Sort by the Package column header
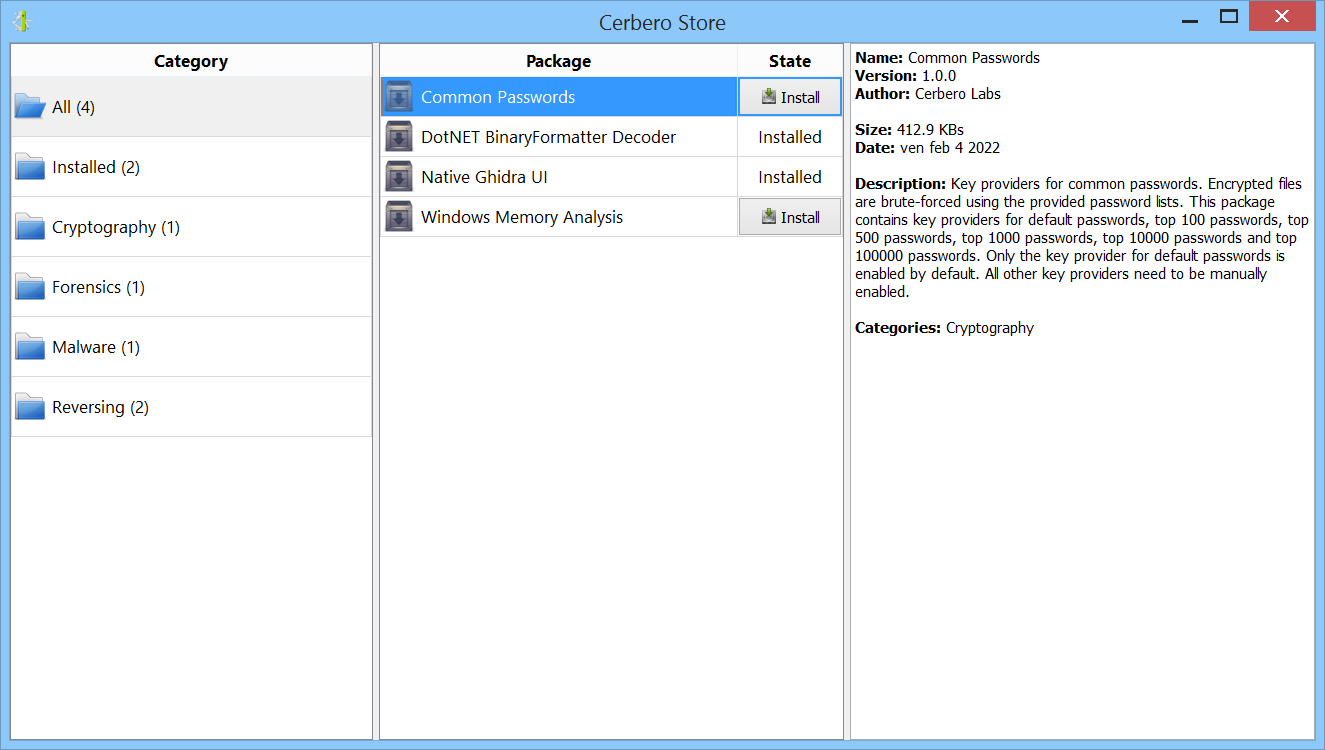 click(x=559, y=61)
